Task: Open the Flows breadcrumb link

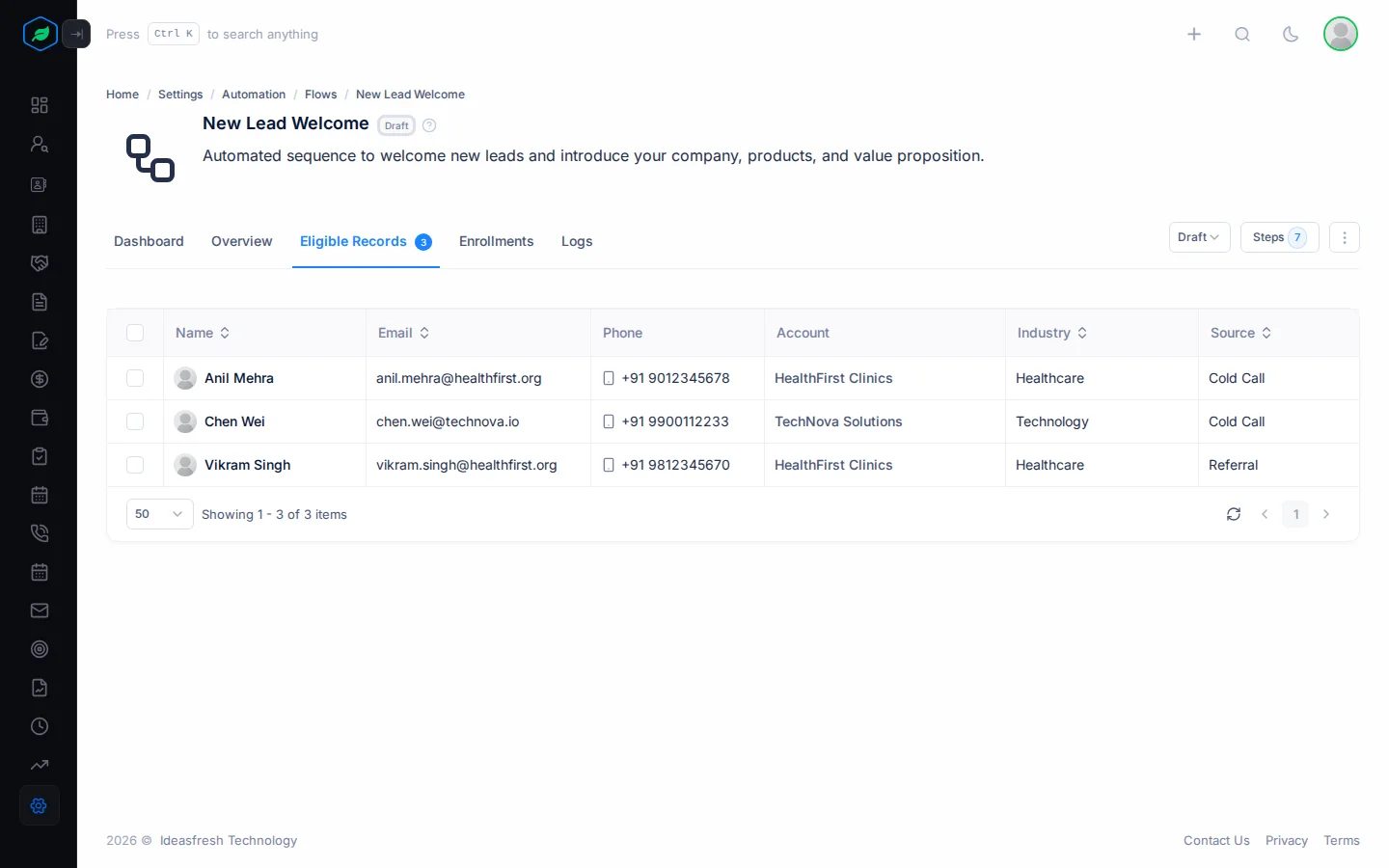Action: click(x=320, y=95)
